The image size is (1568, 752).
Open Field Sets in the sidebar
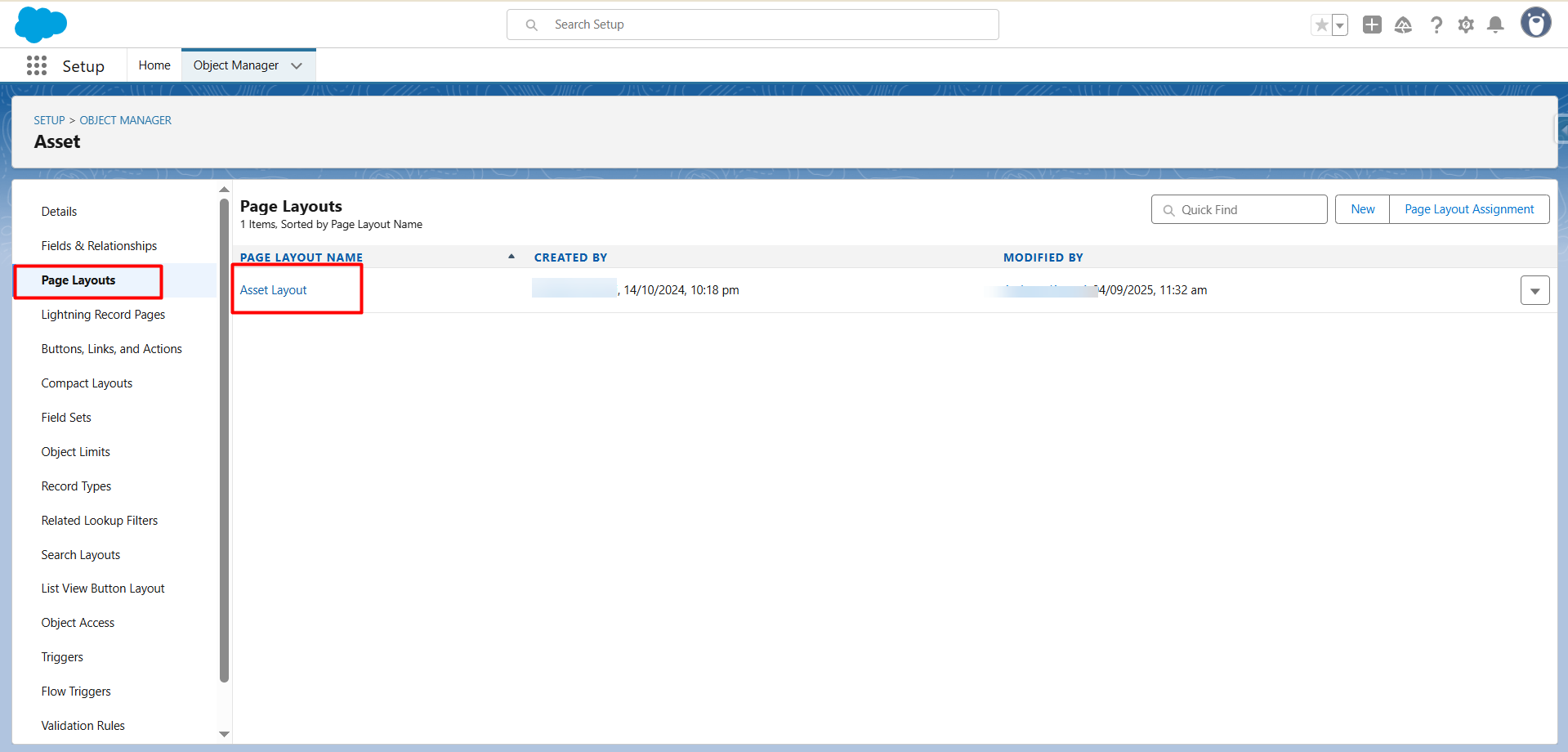66,418
